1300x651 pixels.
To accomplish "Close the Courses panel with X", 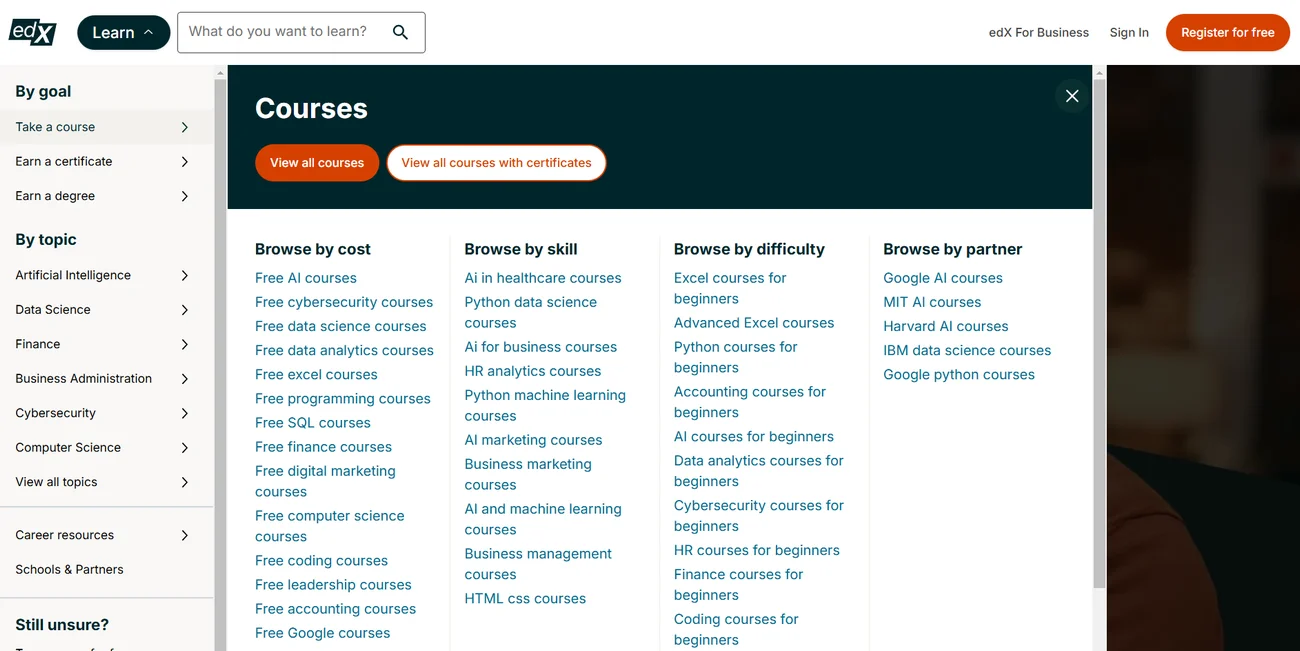I will pyautogui.click(x=1071, y=96).
